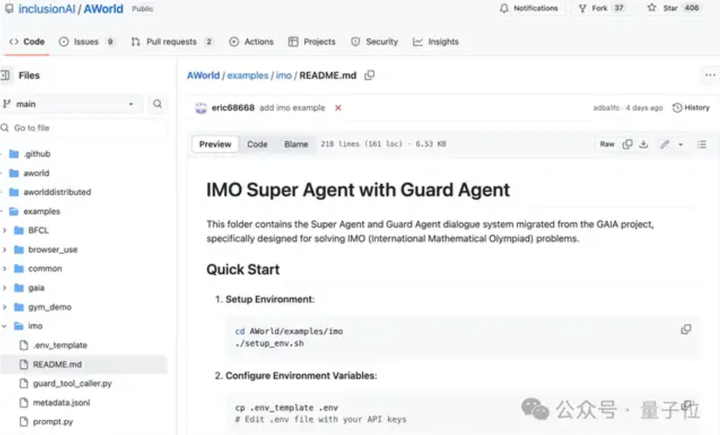This screenshot has height=435, width=720.
Task: Open the commit History link
Action: [691, 107]
